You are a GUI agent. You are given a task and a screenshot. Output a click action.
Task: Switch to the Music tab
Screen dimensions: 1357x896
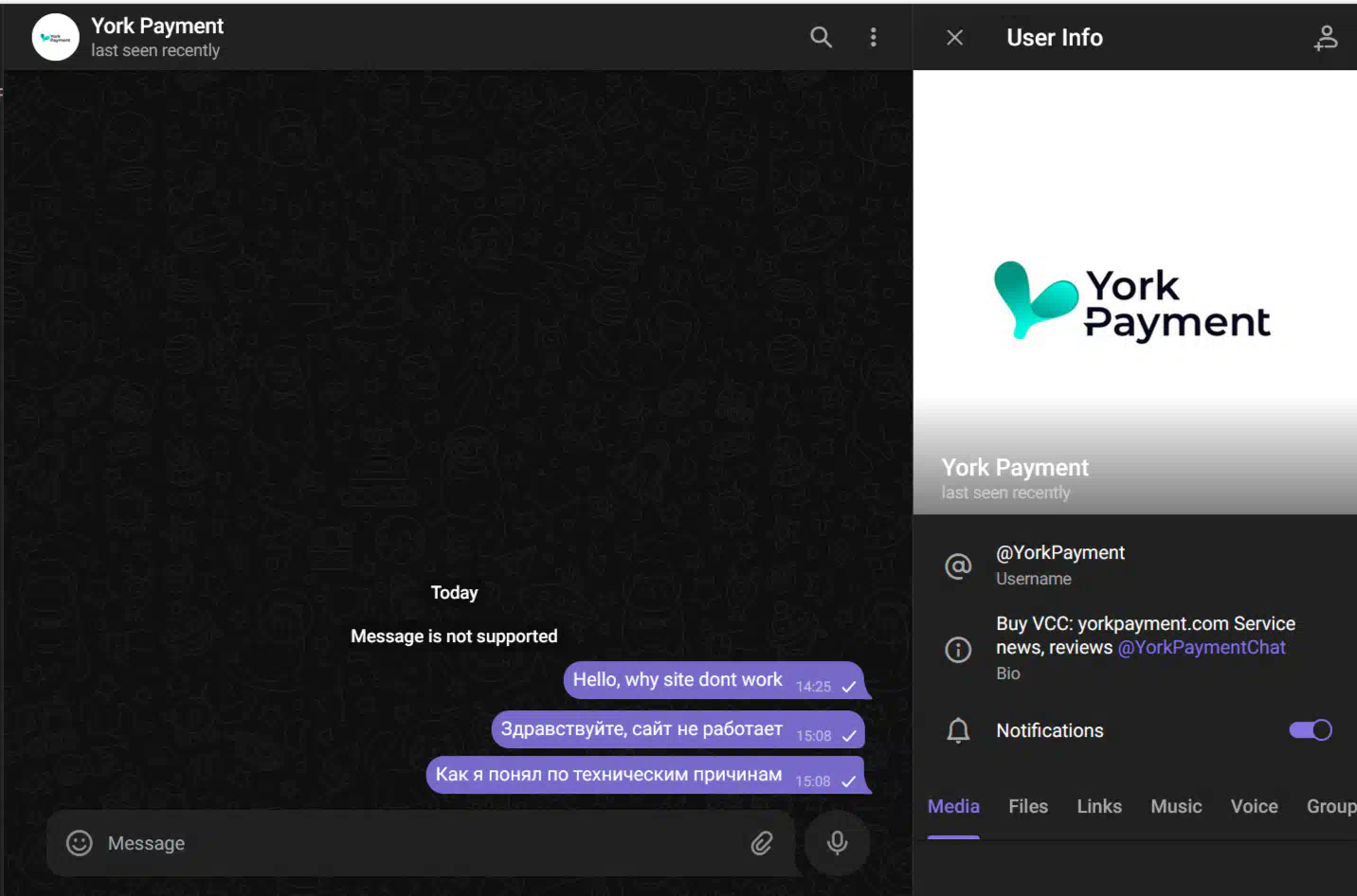point(1176,806)
